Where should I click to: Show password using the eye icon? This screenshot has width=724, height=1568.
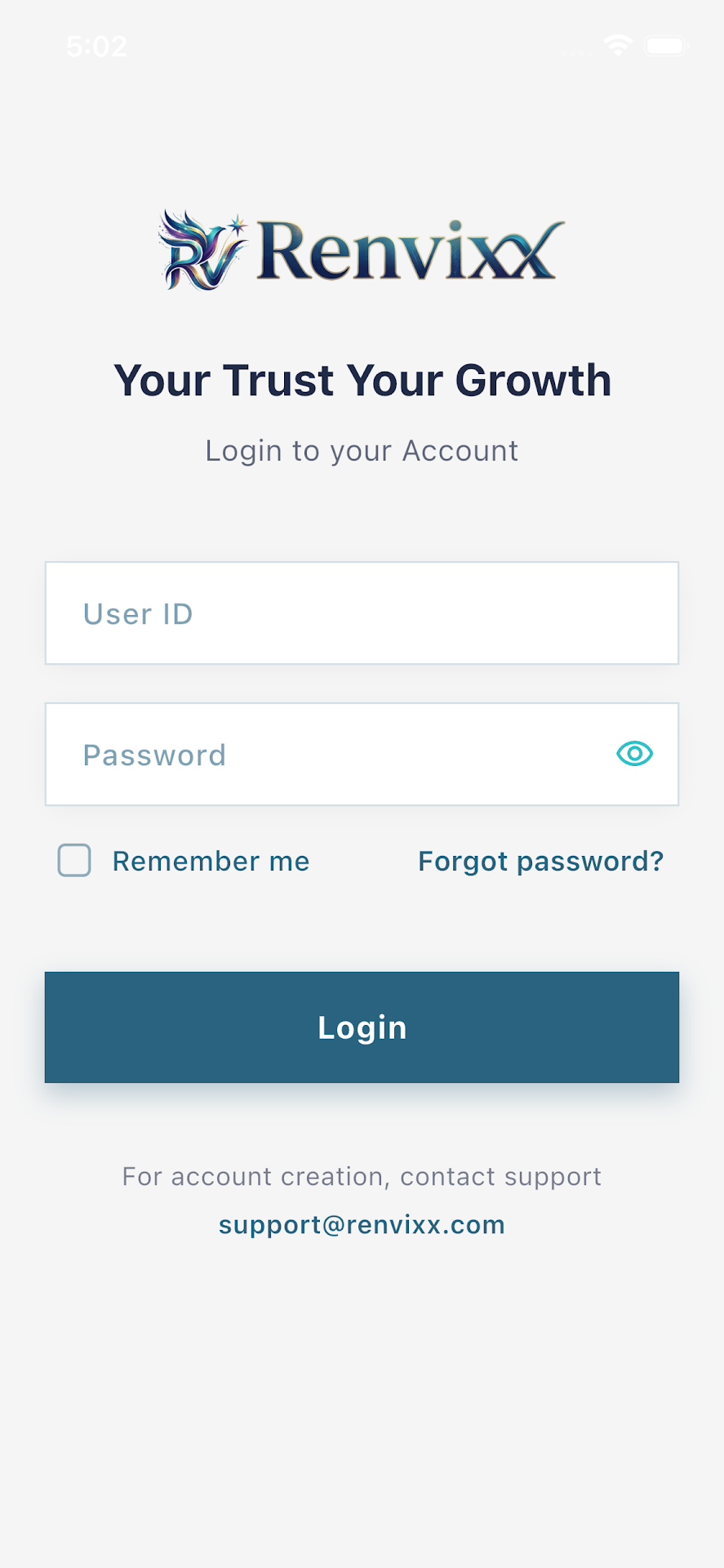pos(634,753)
